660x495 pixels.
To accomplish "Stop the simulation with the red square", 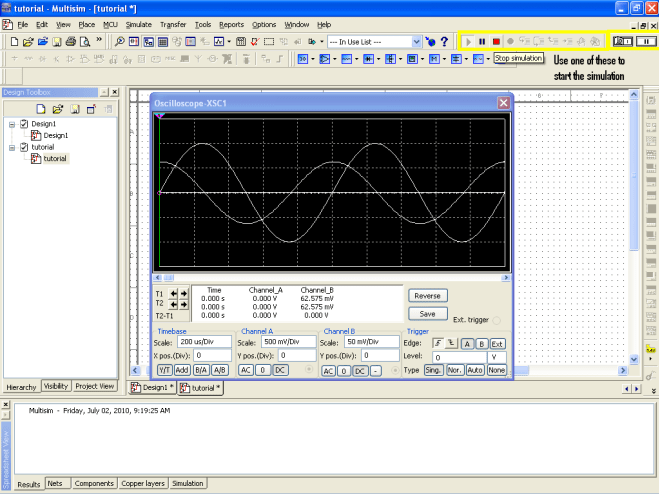I will (x=496, y=42).
